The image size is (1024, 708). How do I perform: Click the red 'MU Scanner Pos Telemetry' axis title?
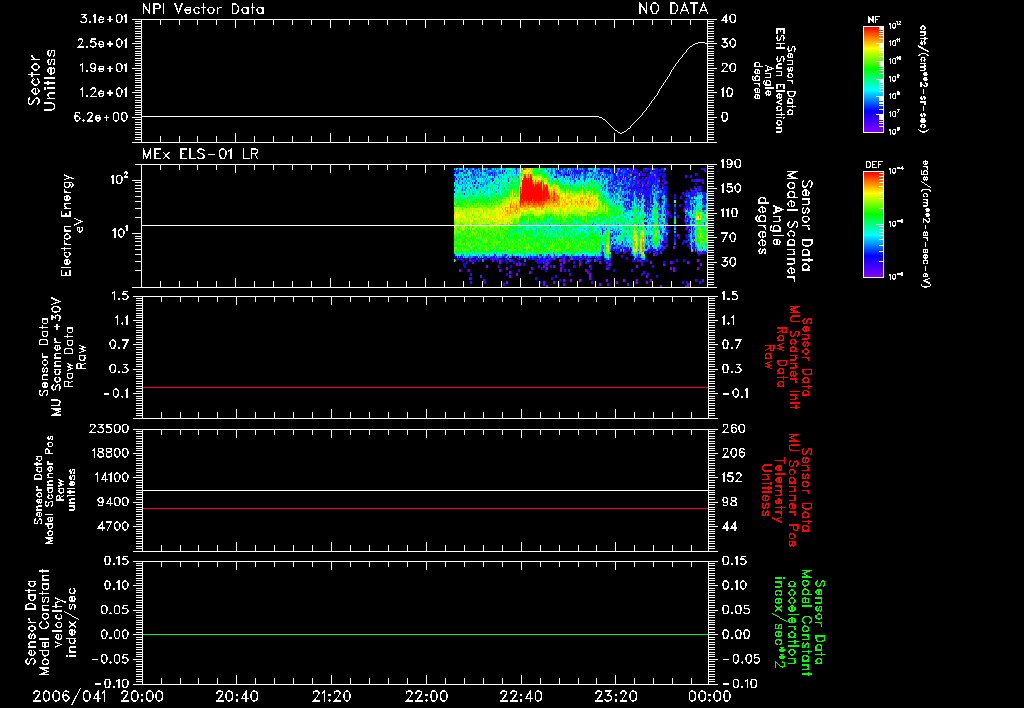[786, 490]
